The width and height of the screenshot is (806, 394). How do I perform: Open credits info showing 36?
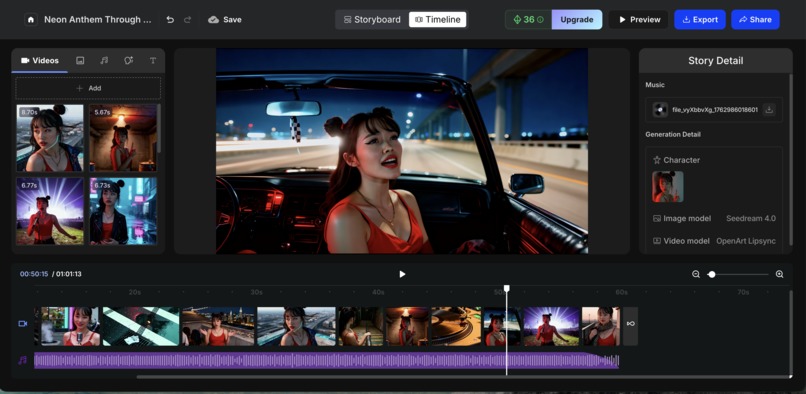tap(528, 20)
